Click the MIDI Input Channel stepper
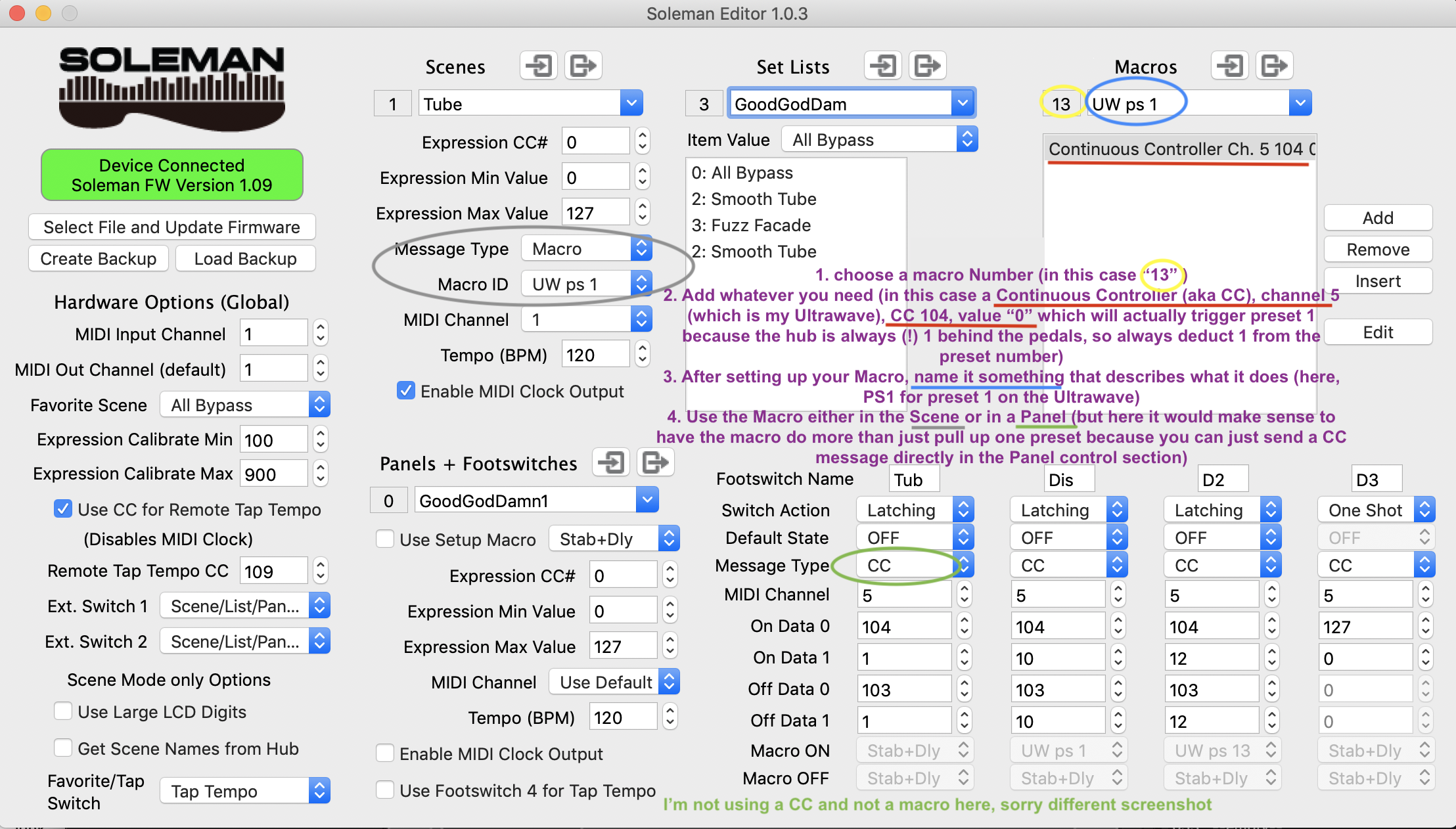Screen dimensions: 1456x829 pos(320,333)
